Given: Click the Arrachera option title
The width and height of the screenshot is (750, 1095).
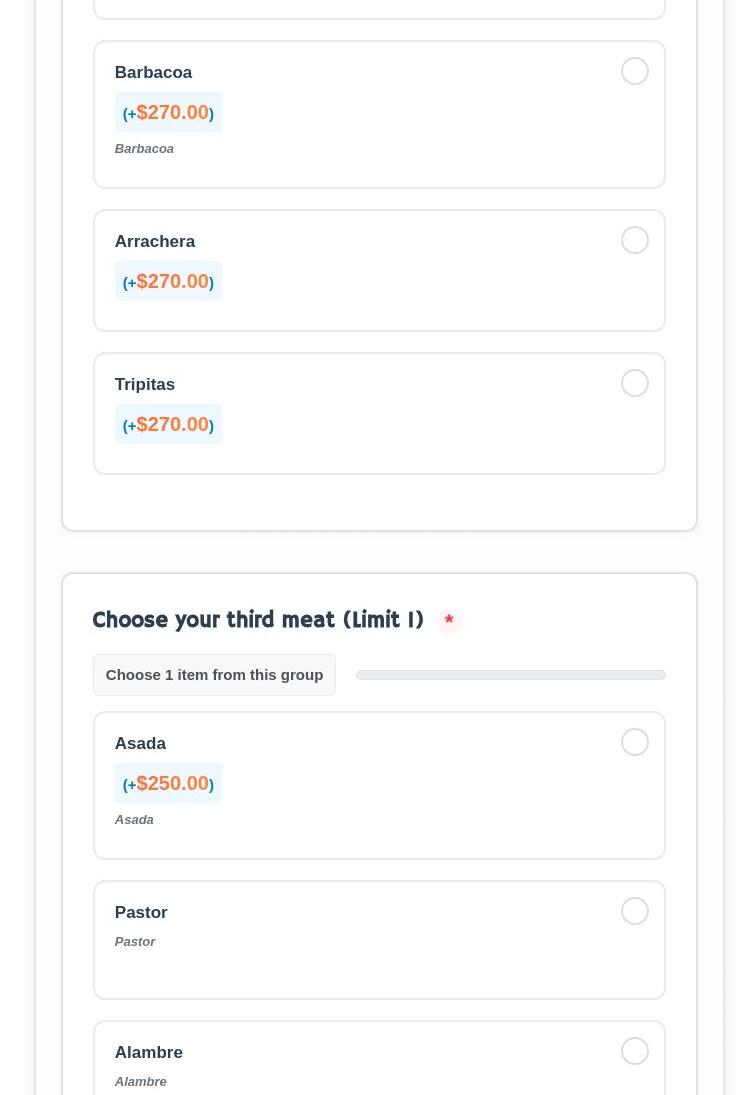Looking at the screenshot, I should click(x=154, y=241).
